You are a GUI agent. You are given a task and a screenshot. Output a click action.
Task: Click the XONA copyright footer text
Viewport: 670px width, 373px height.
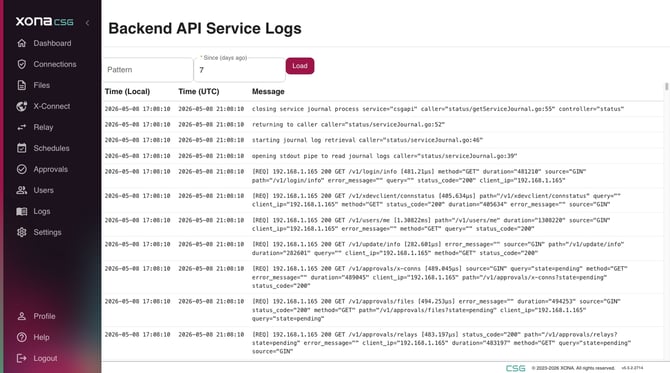pos(573,368)
